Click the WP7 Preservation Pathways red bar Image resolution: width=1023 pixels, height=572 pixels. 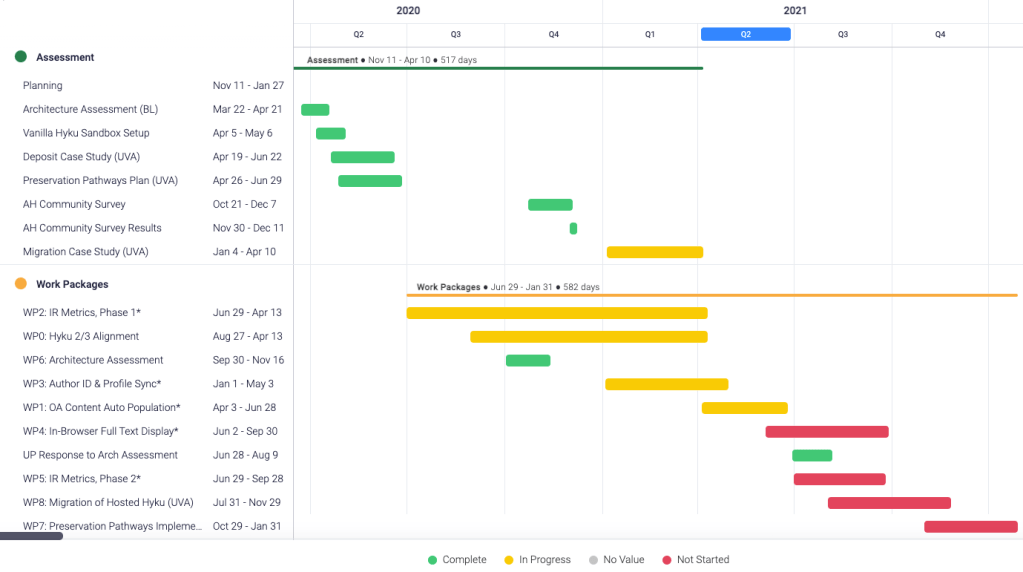click(x=970, y=526)
